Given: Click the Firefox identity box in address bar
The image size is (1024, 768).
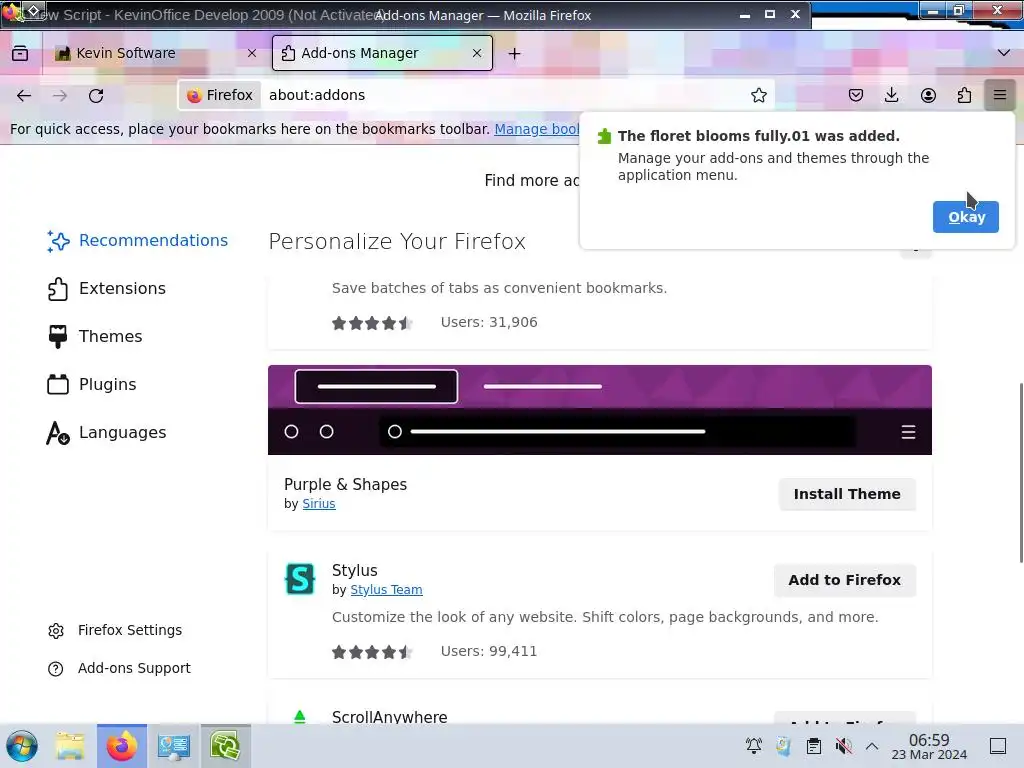Looking at the screenshot, I should [x=220, y=95].
